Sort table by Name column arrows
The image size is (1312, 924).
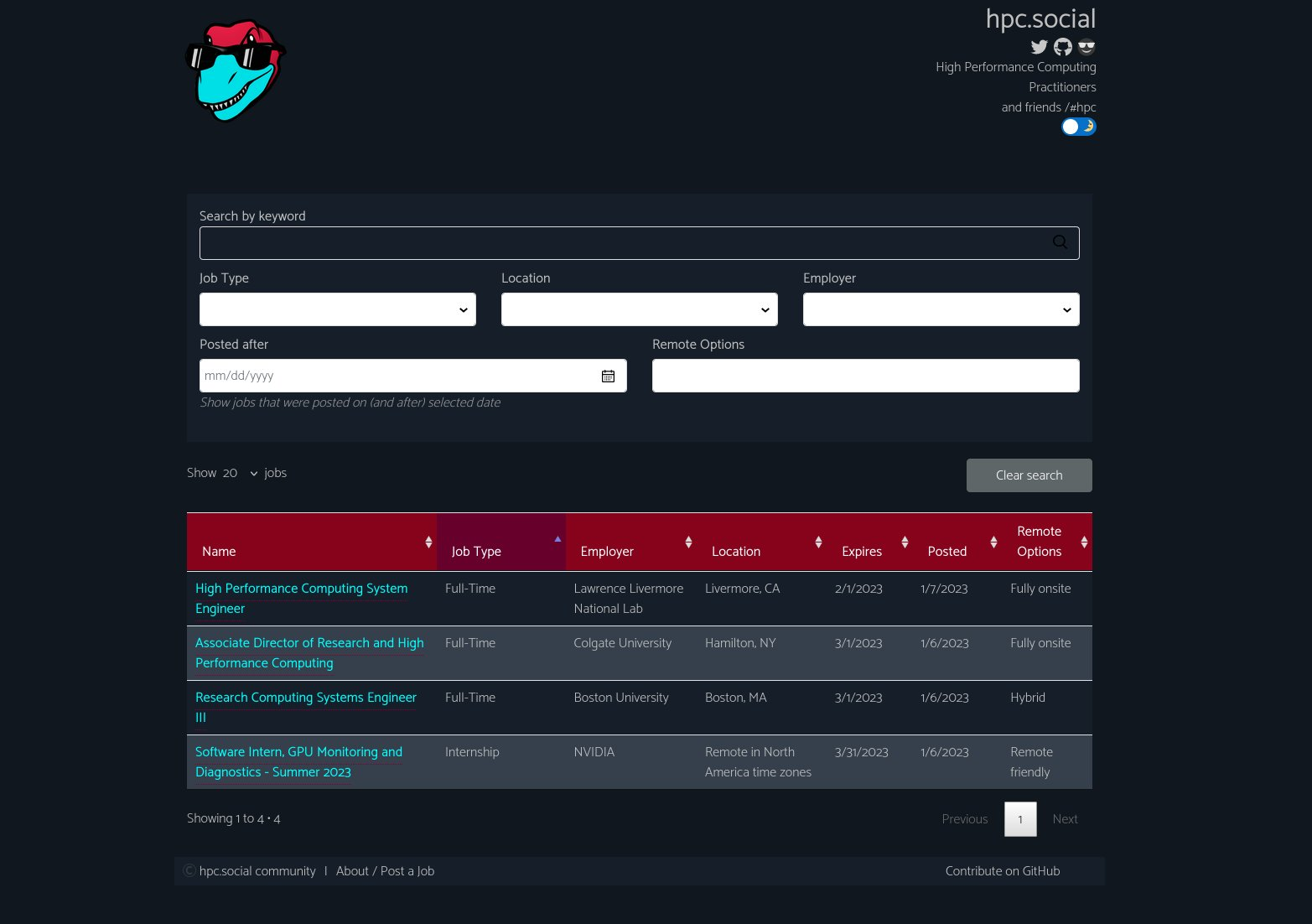click(x=428, y=542)
